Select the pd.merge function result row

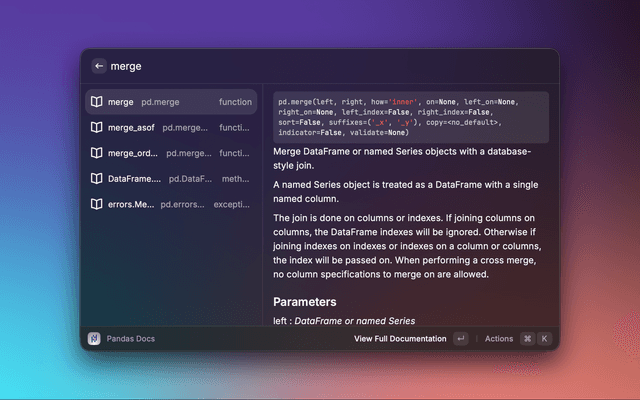point(170,102)
